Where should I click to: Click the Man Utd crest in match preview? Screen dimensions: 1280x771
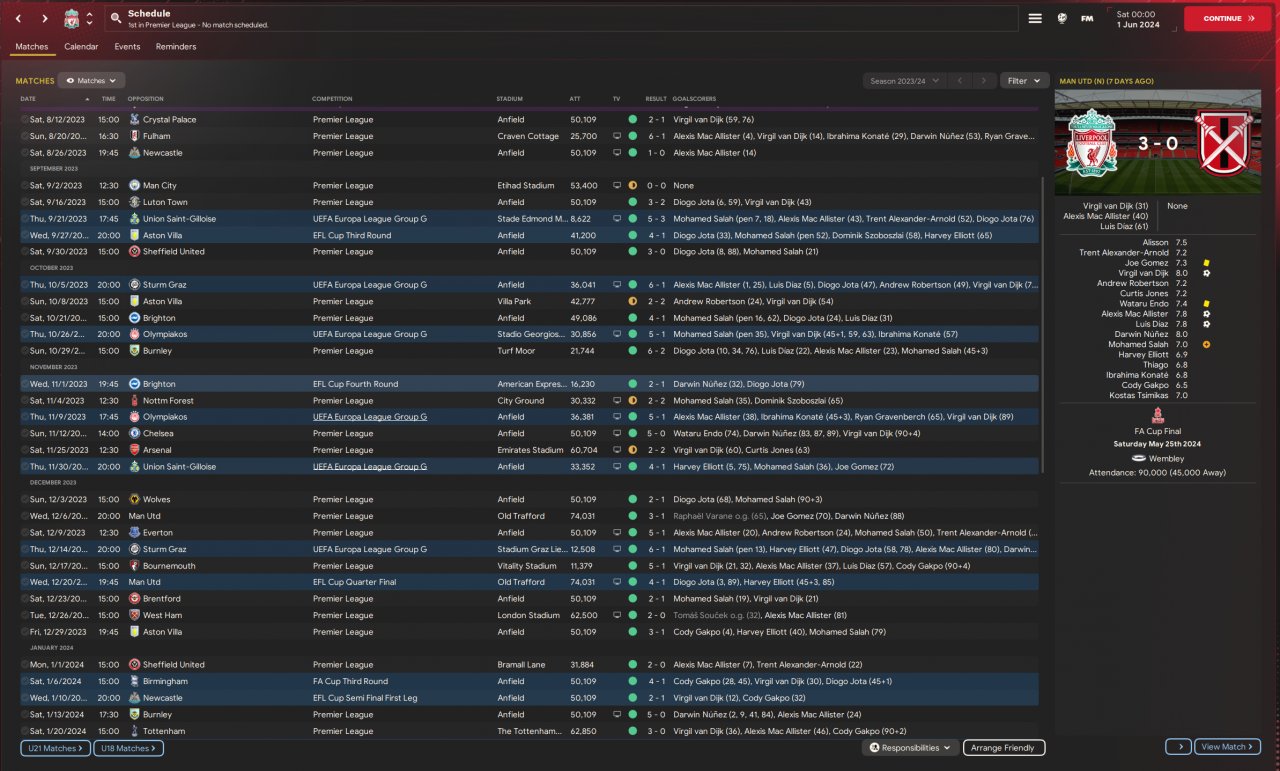click(x=1222, y=143)
